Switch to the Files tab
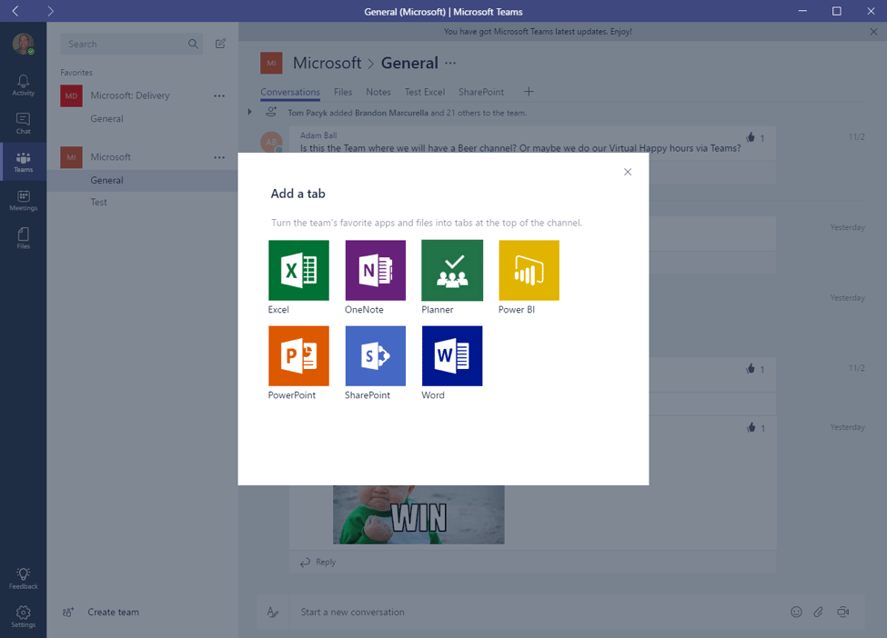The image size is (887, 638). (343, 92)
